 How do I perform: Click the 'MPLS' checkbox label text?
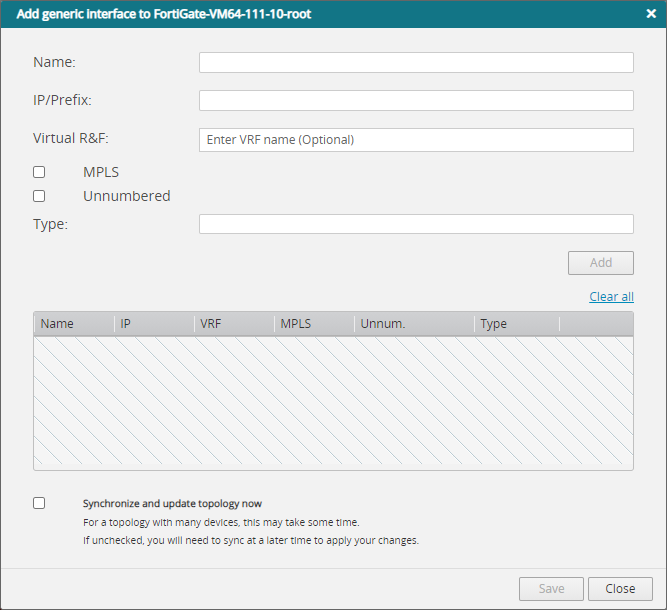101,172
